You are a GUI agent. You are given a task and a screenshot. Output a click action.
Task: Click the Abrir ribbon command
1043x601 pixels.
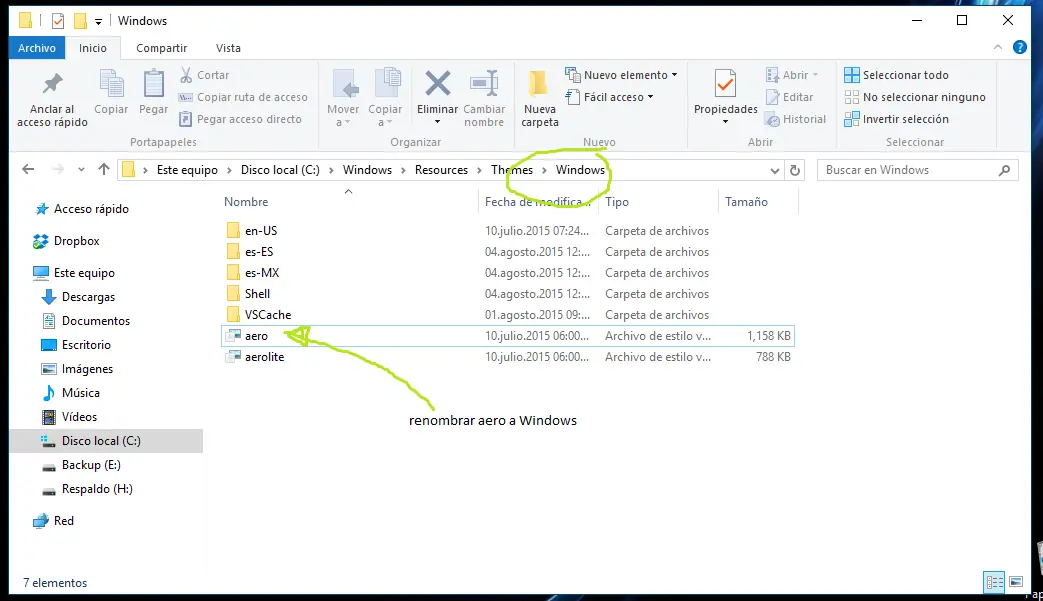click(x=792, y=75)
